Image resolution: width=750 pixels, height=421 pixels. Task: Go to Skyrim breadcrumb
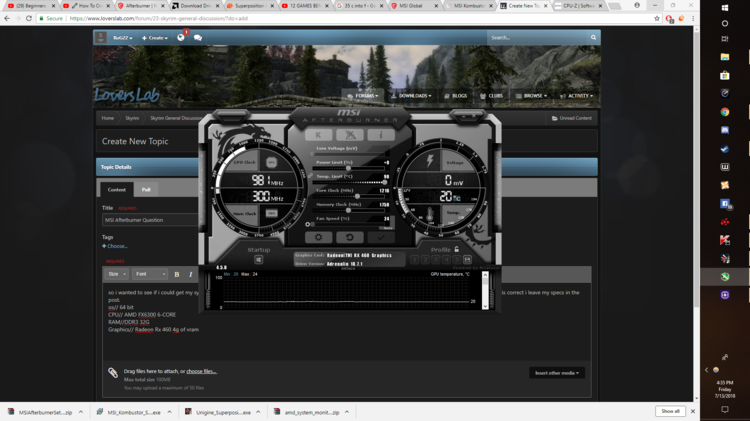[x=132, y=118]
